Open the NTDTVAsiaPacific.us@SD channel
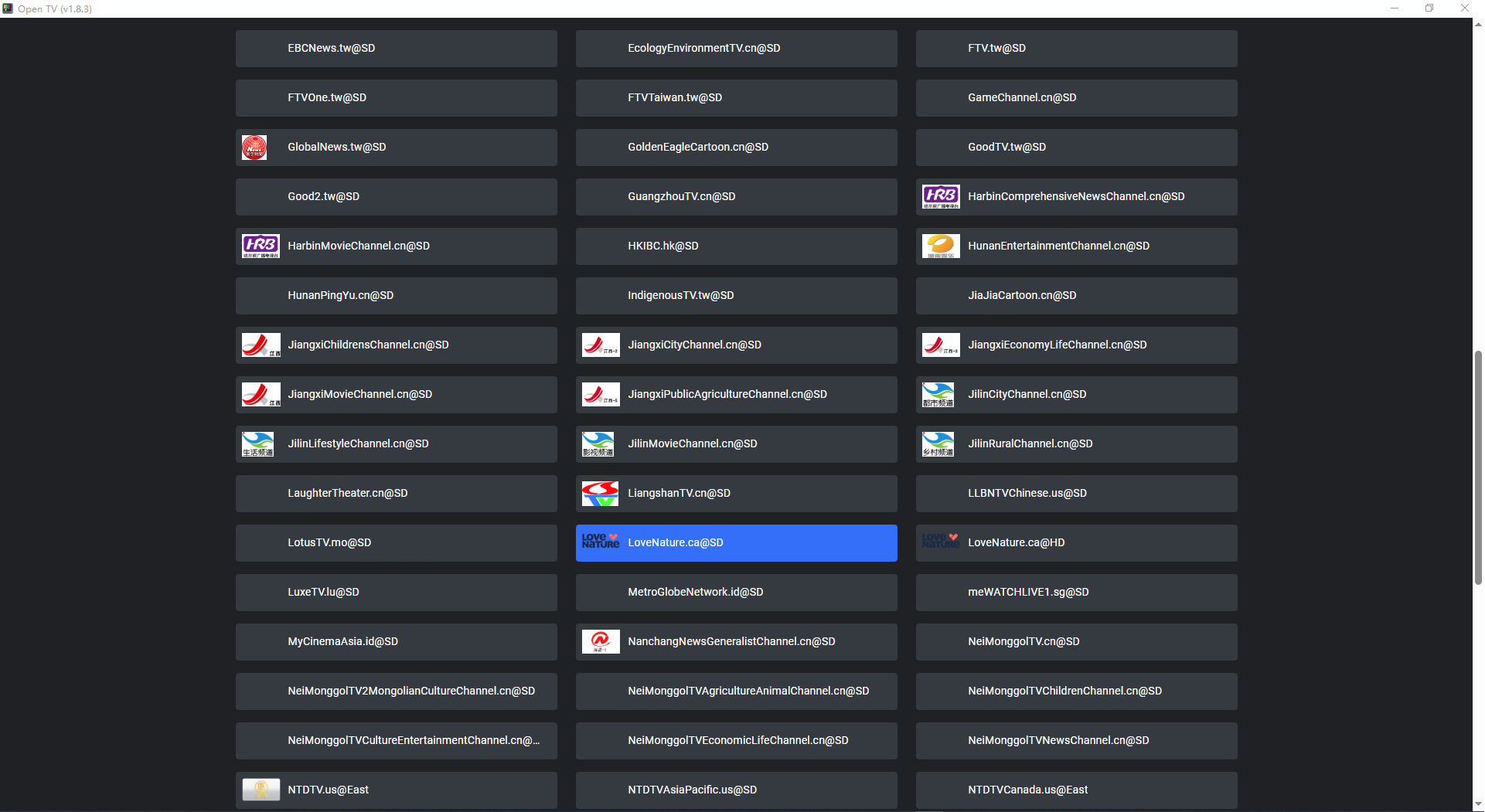Image resolution: width=1485 pixels, height=812 pixels. coord(736,790)
